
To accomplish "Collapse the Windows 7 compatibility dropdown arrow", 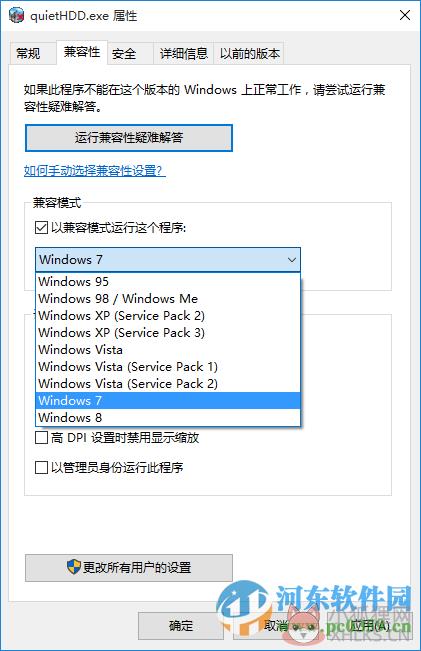I will [292, 260].
